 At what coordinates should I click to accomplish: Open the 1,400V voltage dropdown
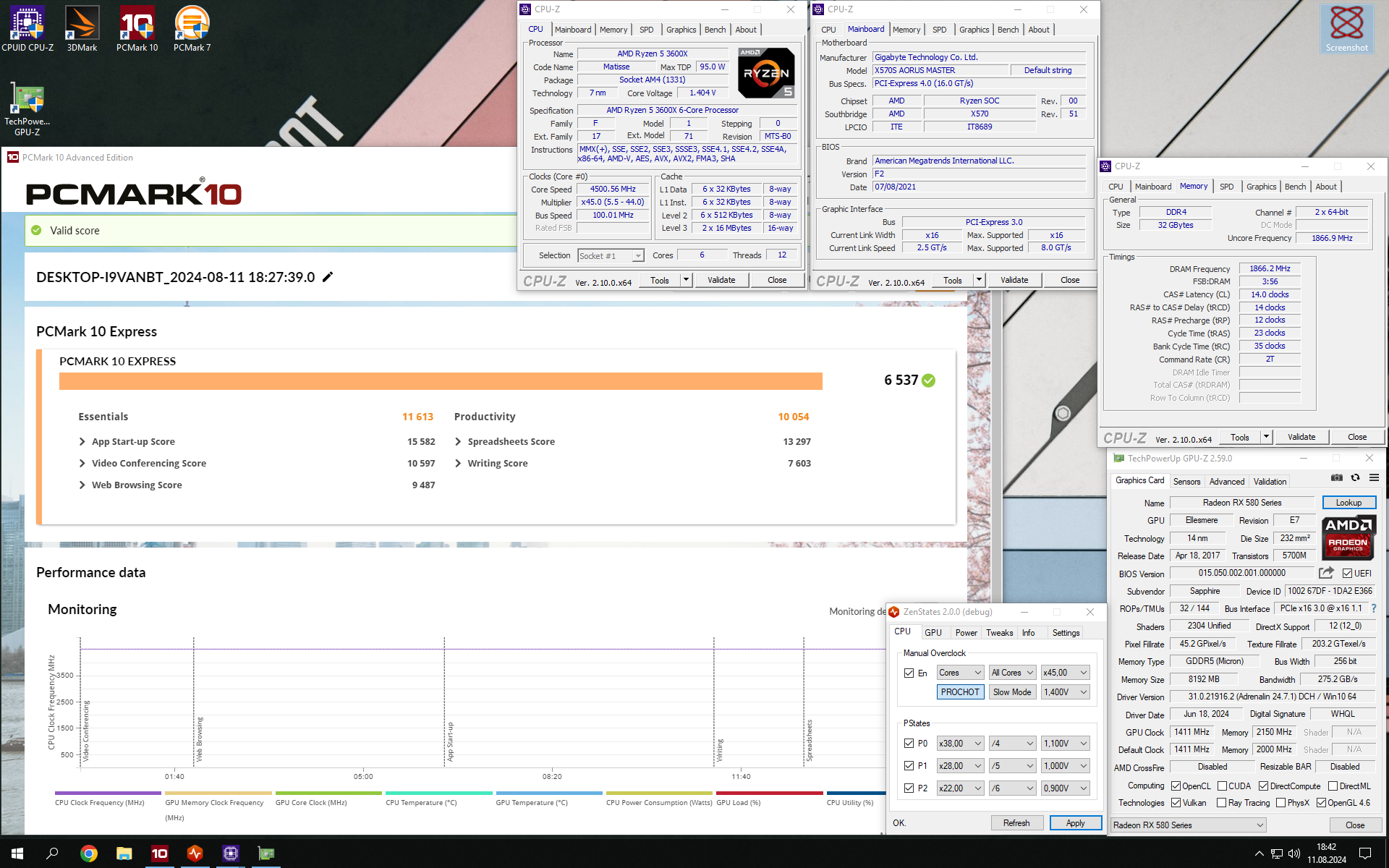click(x=1065, y=692)
